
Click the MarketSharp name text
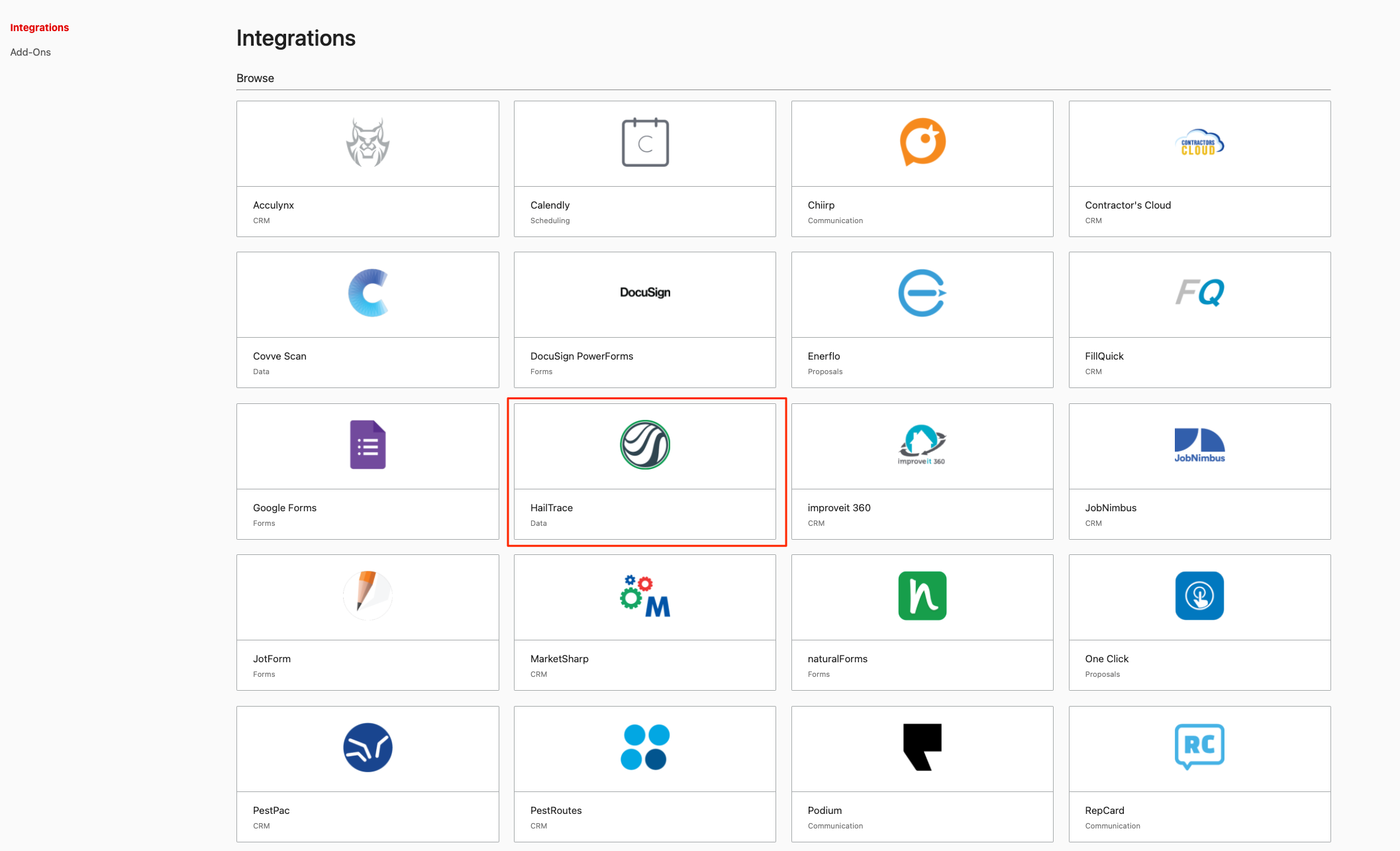(560, 658)
